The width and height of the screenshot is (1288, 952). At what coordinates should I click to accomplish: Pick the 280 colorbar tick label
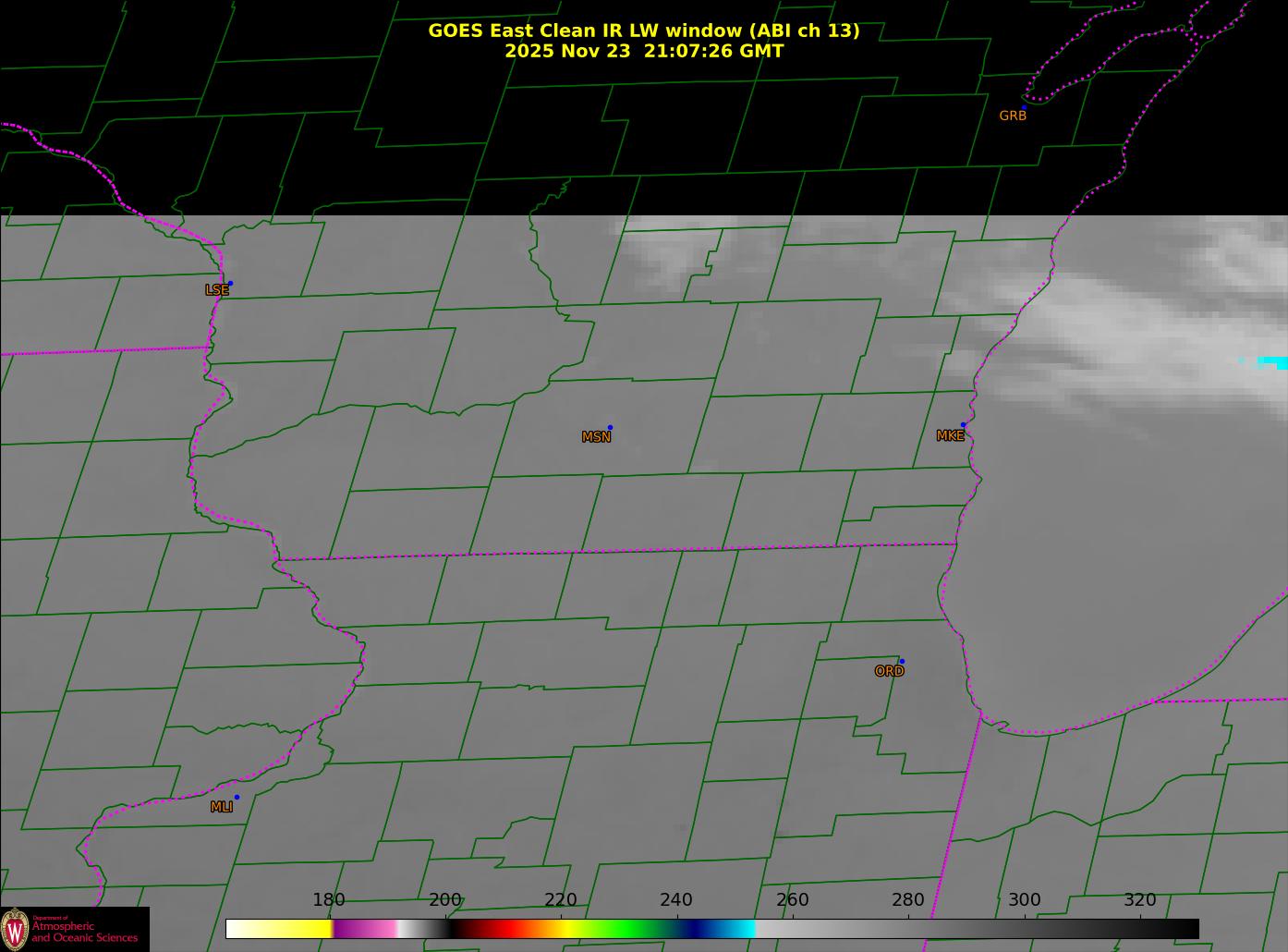click(x=908, y=900)
